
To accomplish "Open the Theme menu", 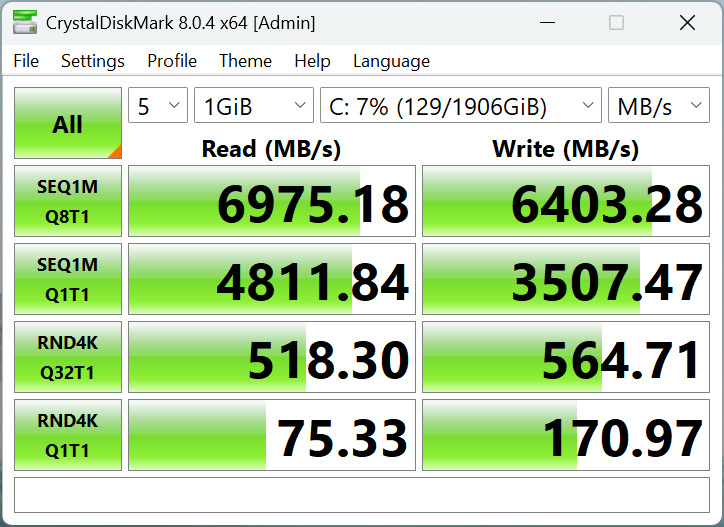I will click(245, 61).
